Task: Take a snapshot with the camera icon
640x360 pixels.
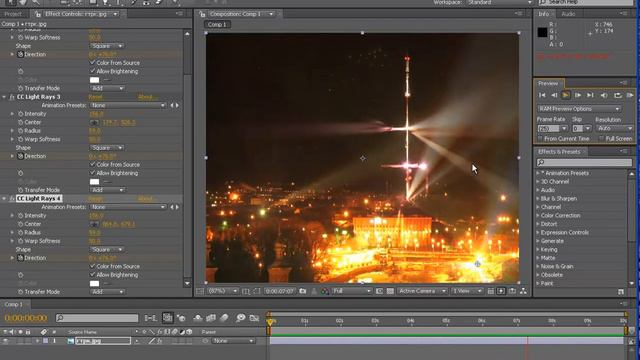Action: [x=302, y=291]
